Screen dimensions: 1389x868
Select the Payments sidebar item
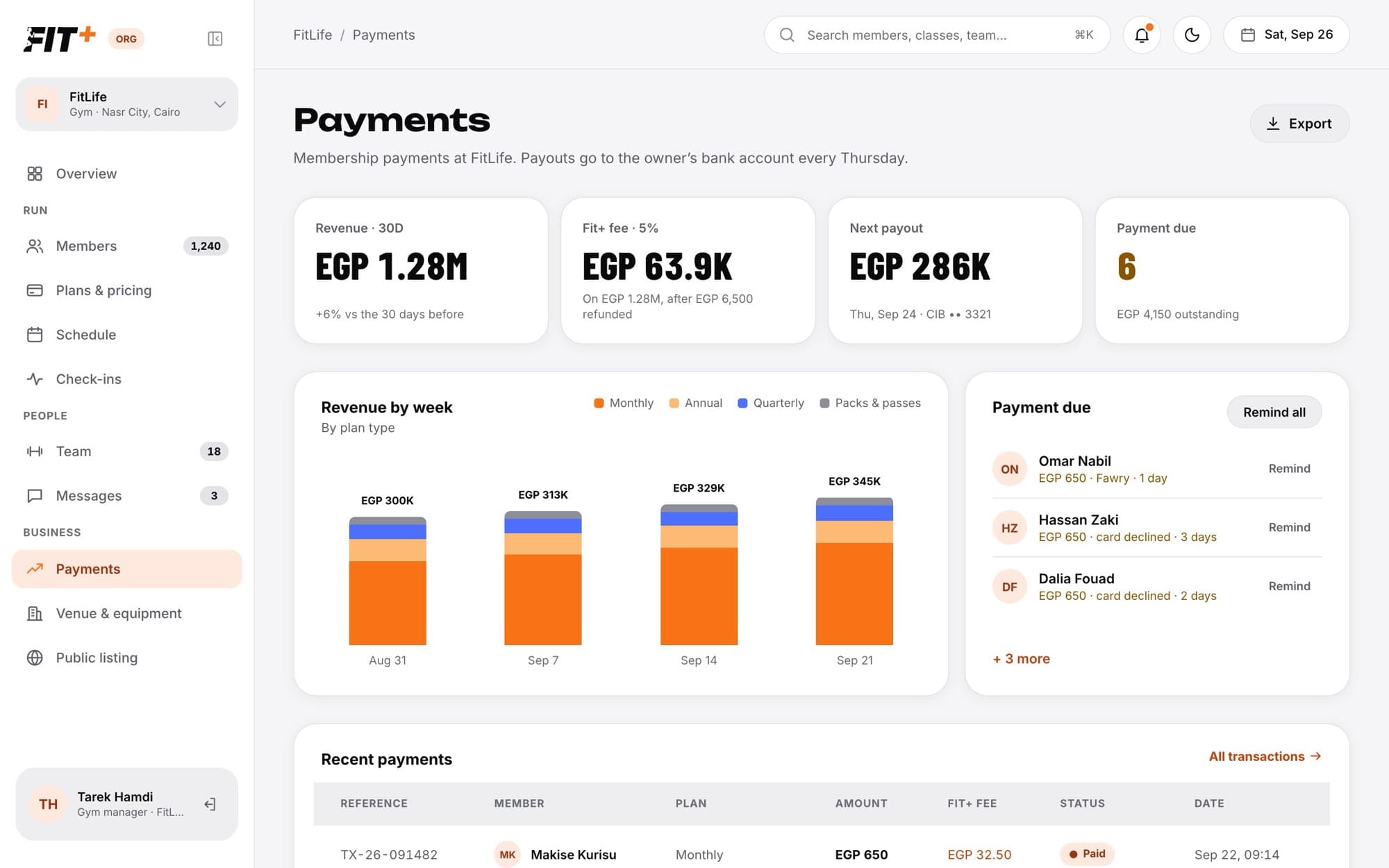click(x=126, y=569)
